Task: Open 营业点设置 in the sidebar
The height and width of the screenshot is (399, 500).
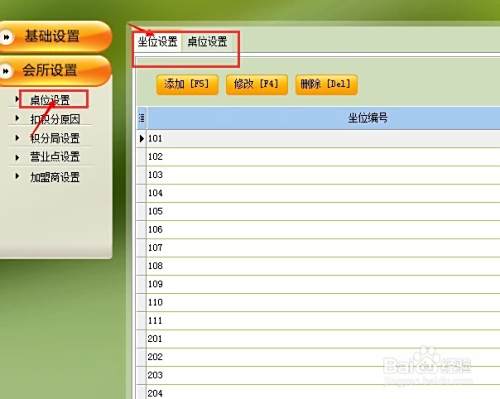Action: pyautogui.click(x=55, y=157)
